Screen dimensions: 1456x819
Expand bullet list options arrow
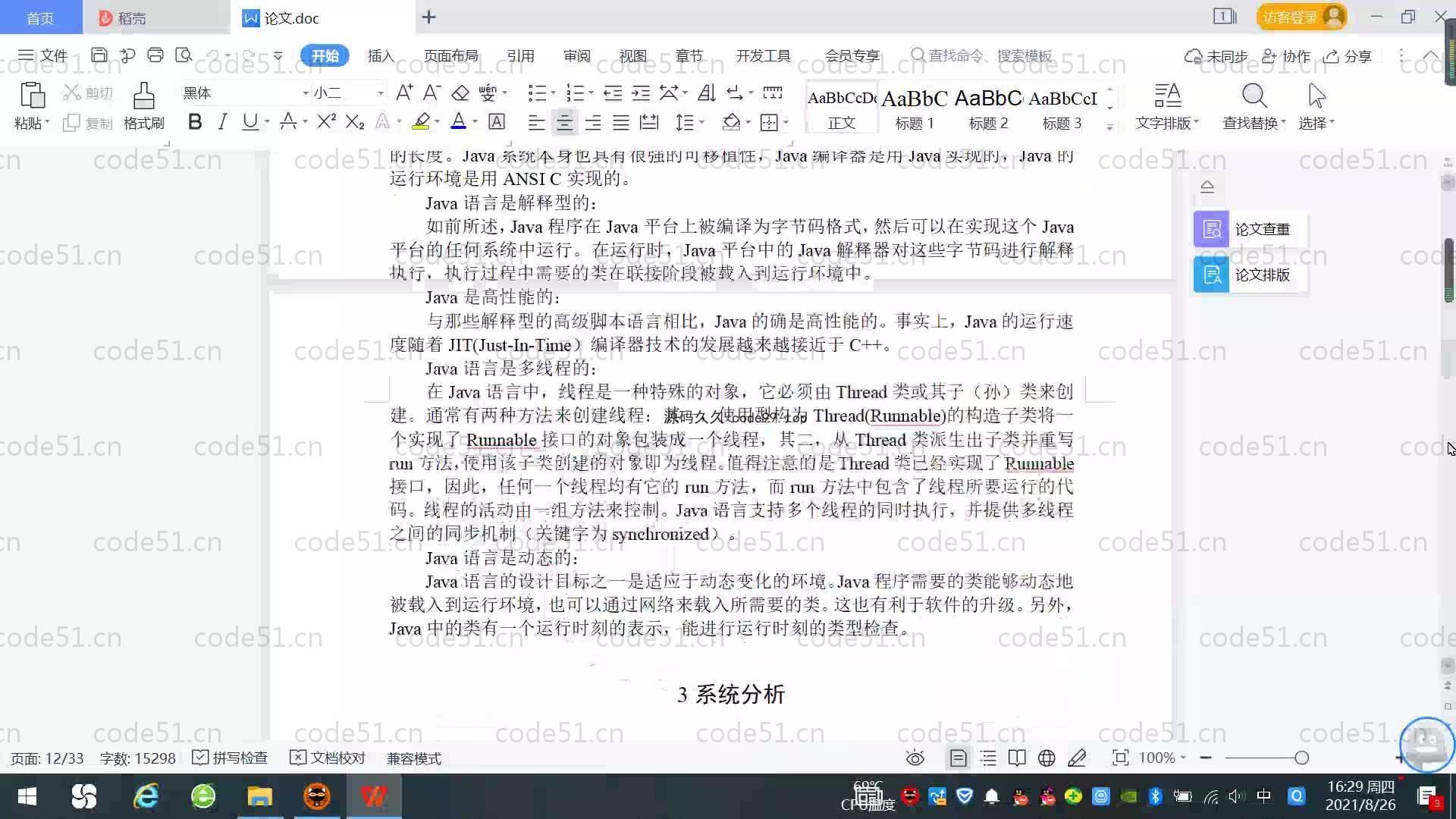pos(553,93)
